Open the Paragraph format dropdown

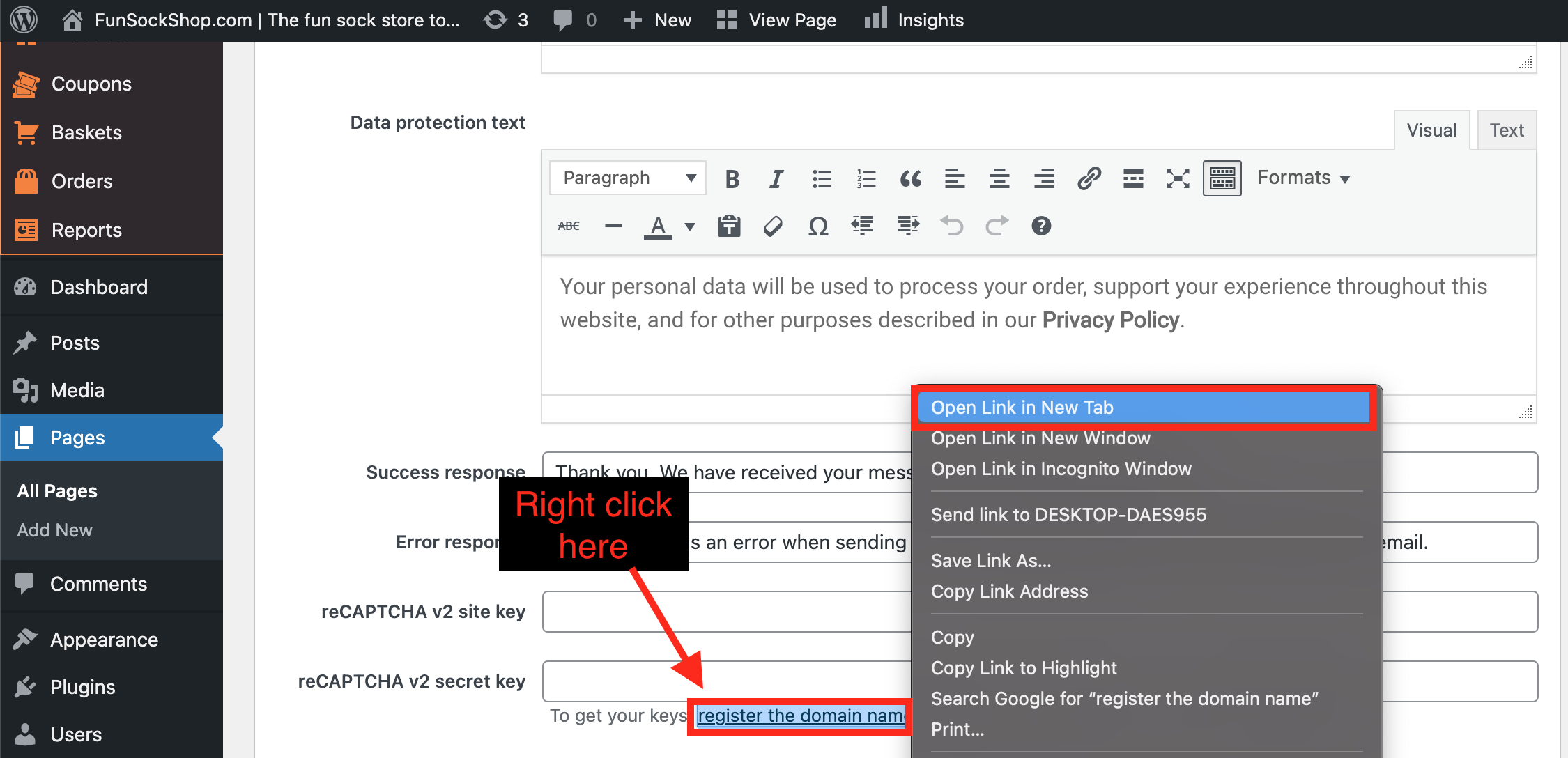coord(628,178)
